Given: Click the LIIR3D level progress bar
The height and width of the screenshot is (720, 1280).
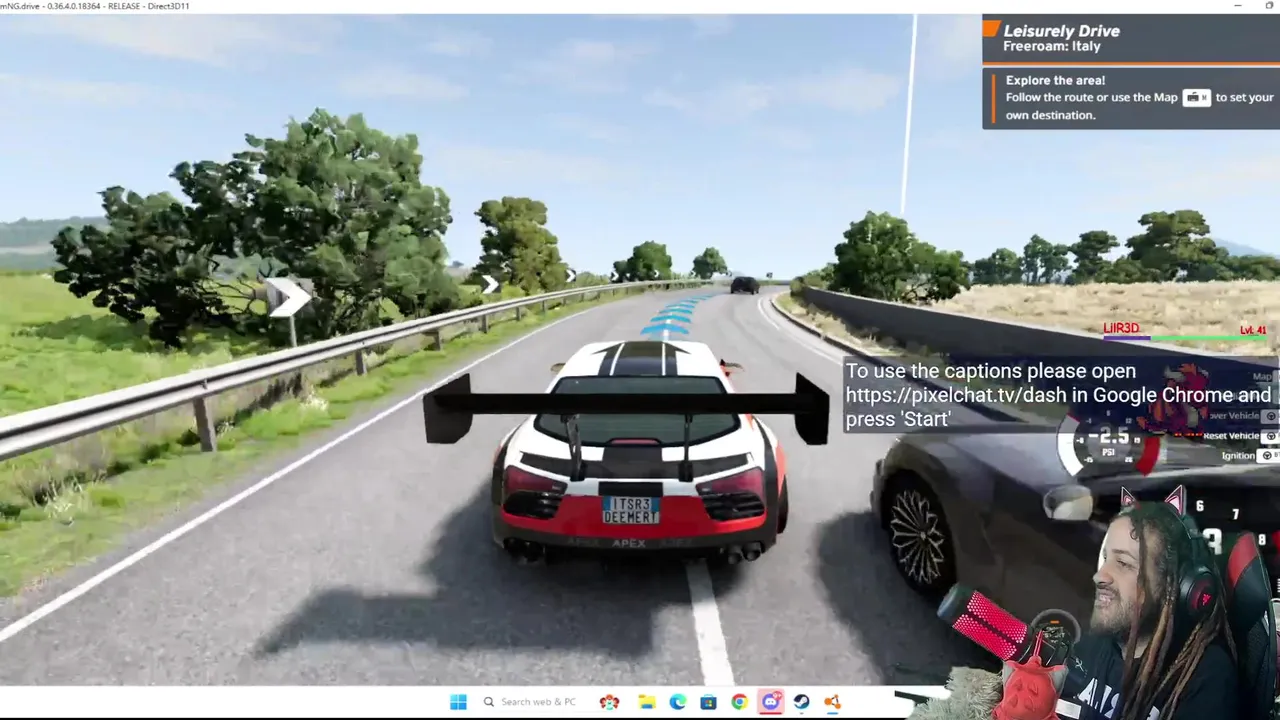Looking at the screenshot, I should pos(1186,338).
